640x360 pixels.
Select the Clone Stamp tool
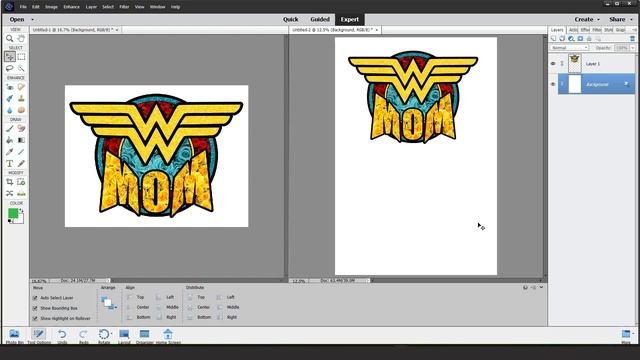tap(21, 98)
